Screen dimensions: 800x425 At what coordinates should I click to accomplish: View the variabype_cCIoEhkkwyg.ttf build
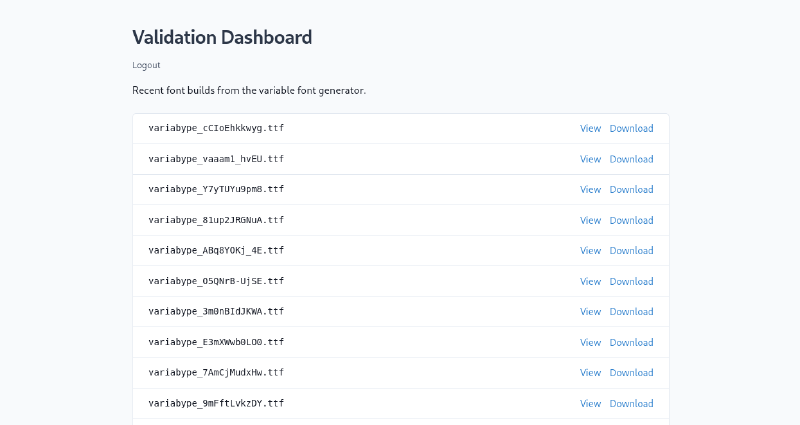pos(590,129)
